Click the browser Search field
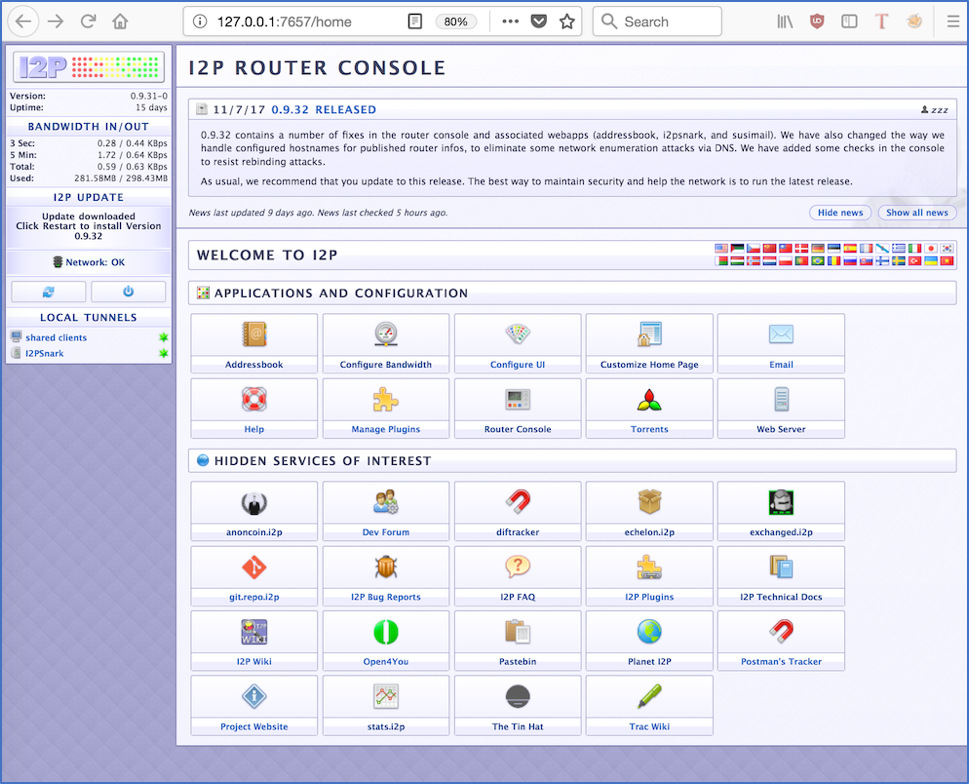Viewport: 969px width, 784px height. (x=657, y=22)
